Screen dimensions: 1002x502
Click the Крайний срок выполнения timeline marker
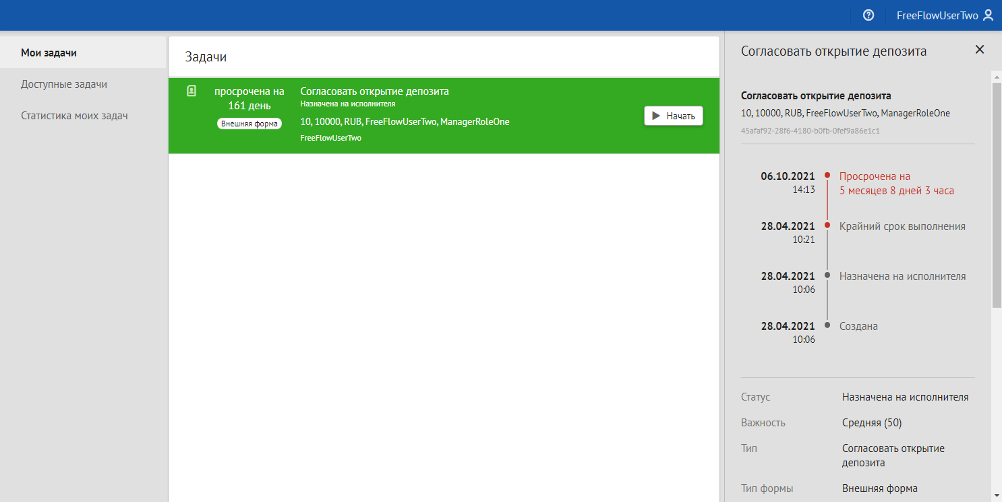[827, 225]
